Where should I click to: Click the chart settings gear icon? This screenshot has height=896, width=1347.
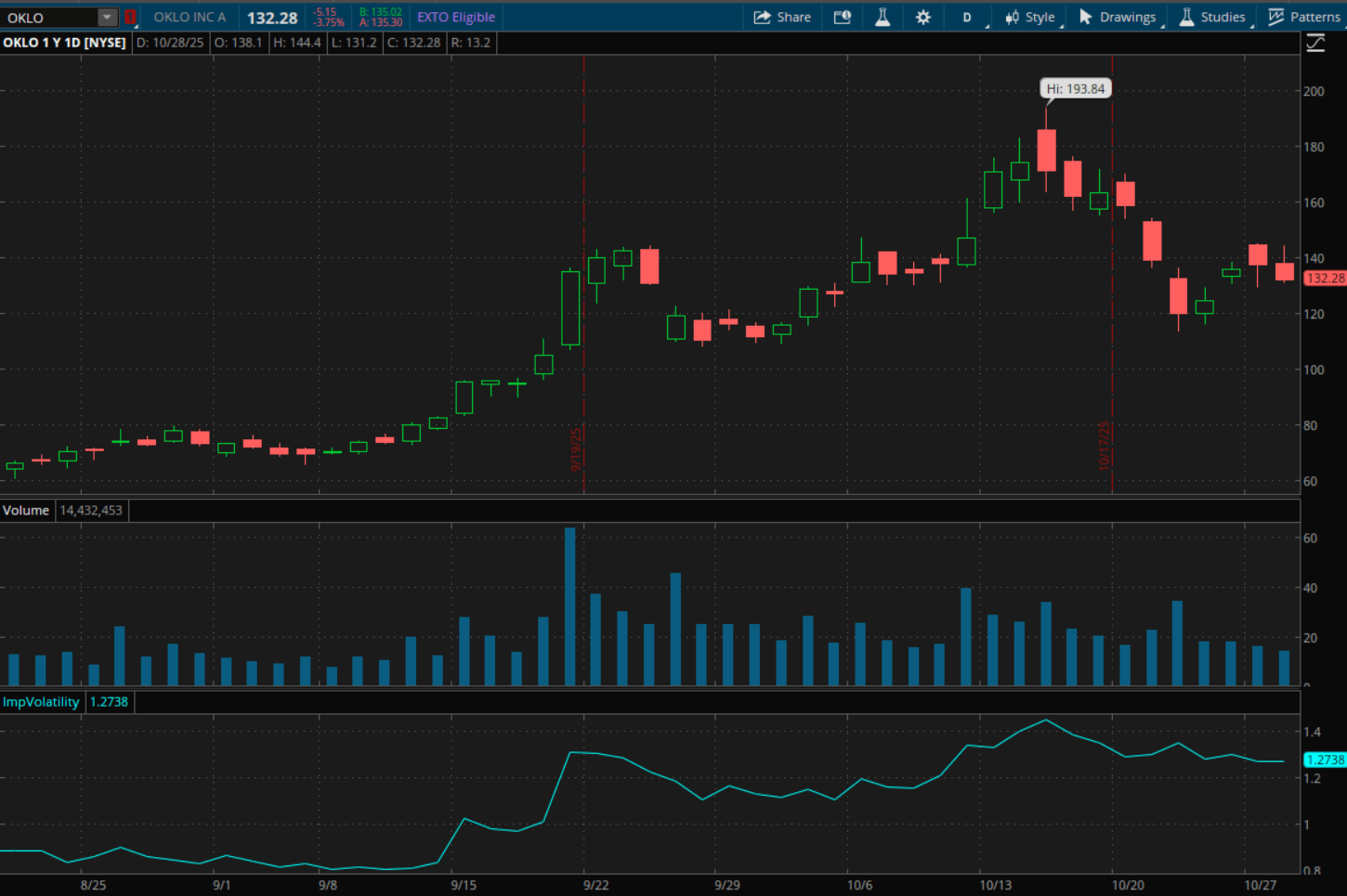point(922,17)
